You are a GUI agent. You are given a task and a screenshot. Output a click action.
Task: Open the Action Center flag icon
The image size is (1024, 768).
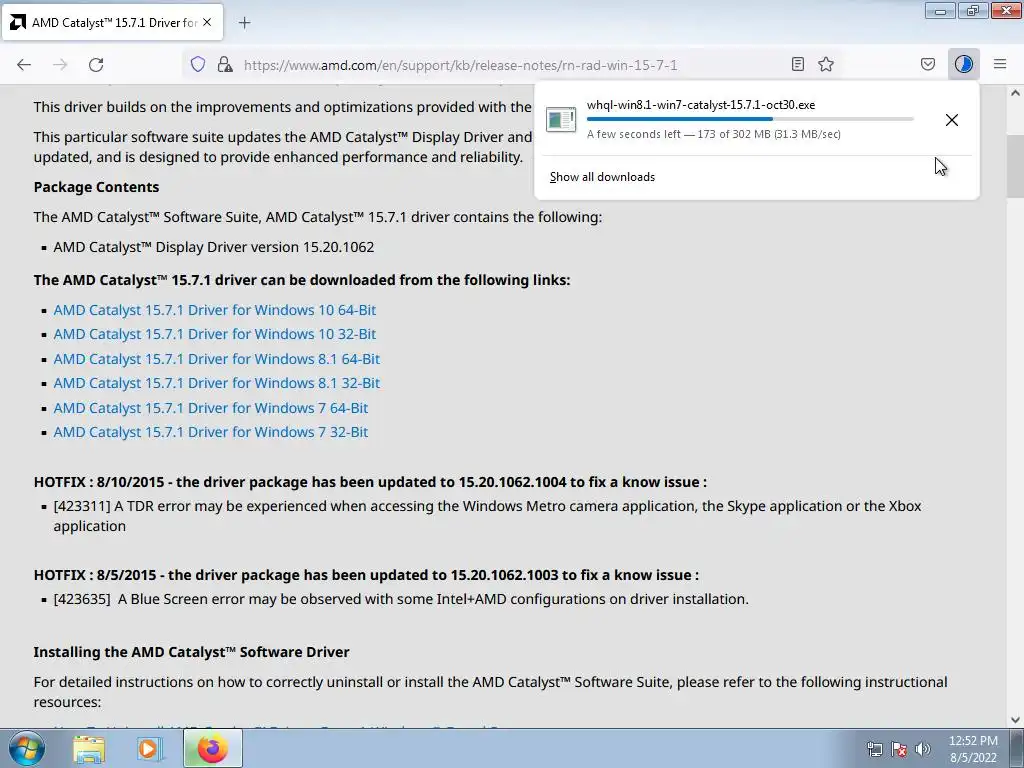click(899, 749)
